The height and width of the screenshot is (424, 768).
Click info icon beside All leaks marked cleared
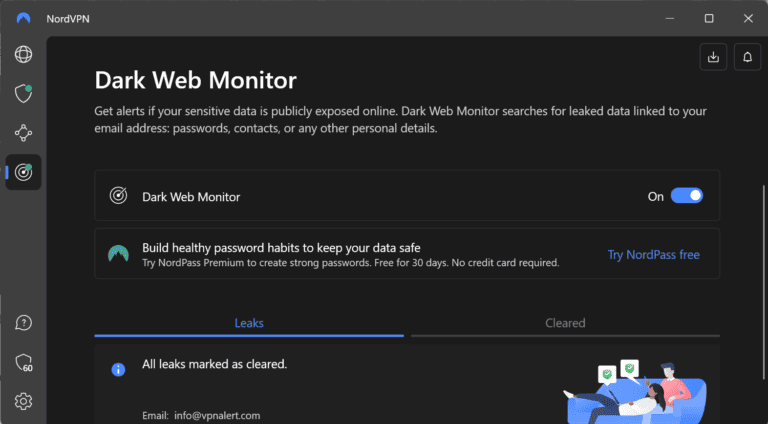(118, 369)
